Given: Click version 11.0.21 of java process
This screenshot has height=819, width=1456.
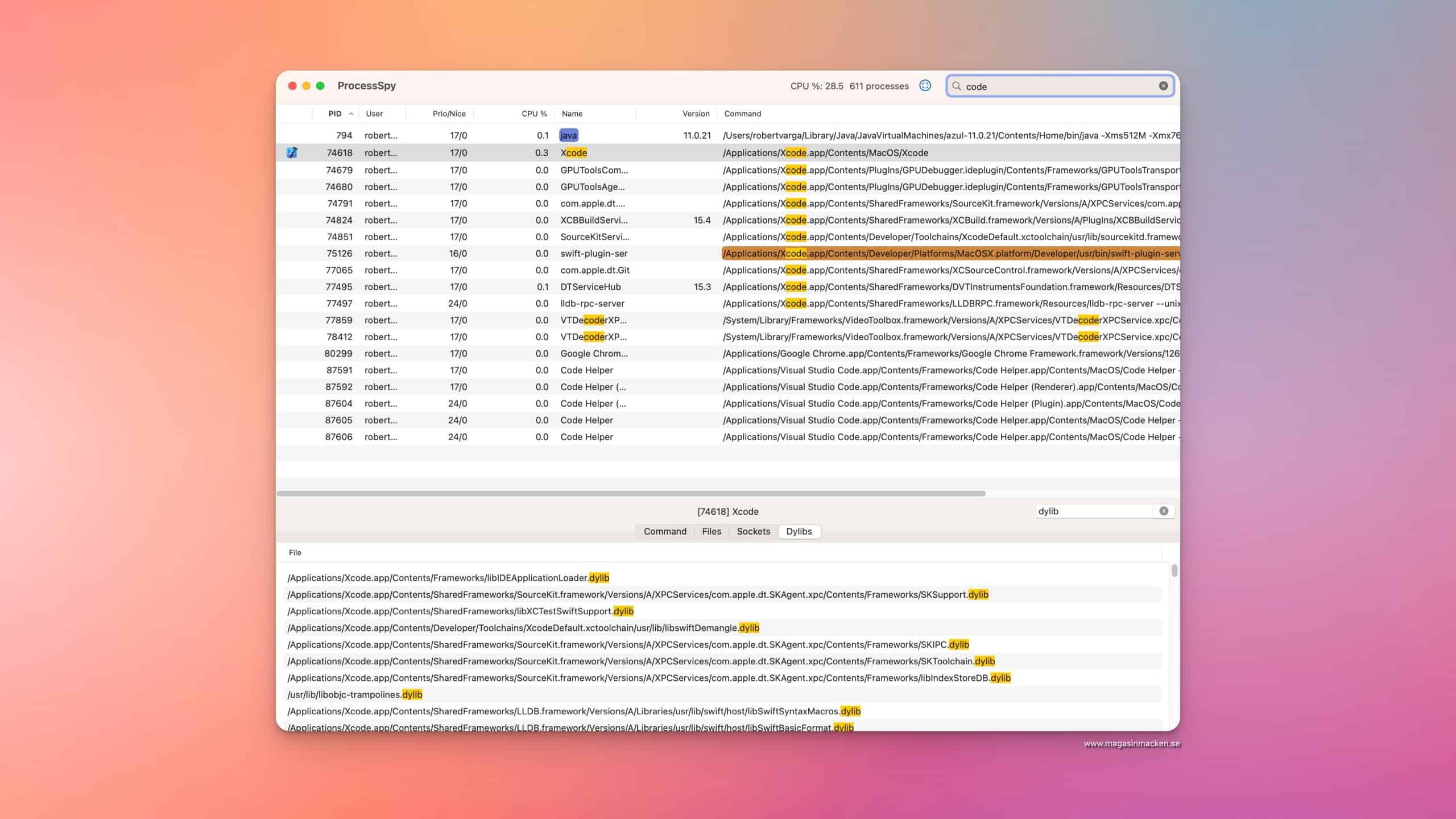Looking at the screenshot, I should pos(697,135).
